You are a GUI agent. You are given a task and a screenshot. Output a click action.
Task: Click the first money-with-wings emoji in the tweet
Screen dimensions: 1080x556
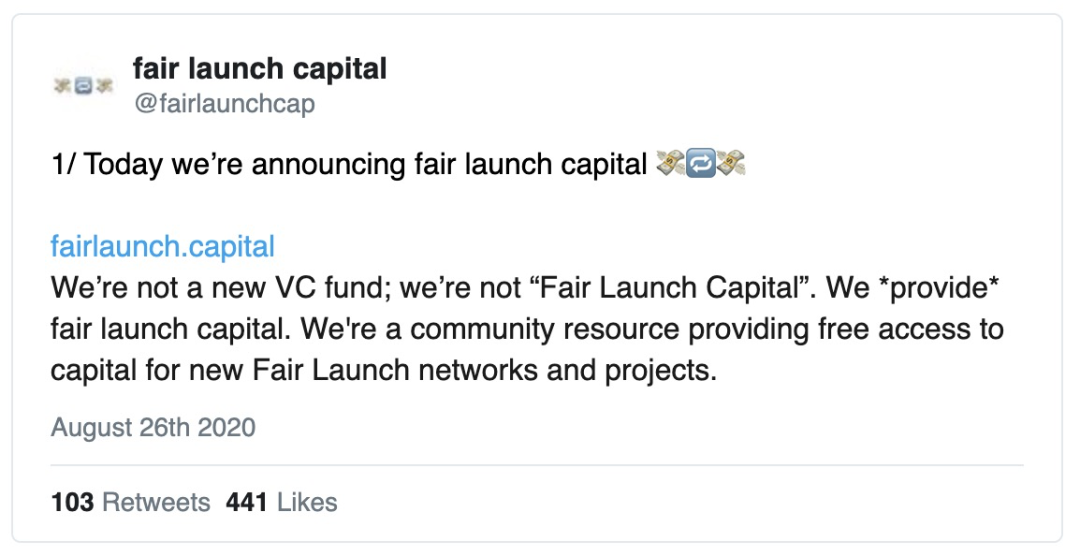tap(669, 164)
